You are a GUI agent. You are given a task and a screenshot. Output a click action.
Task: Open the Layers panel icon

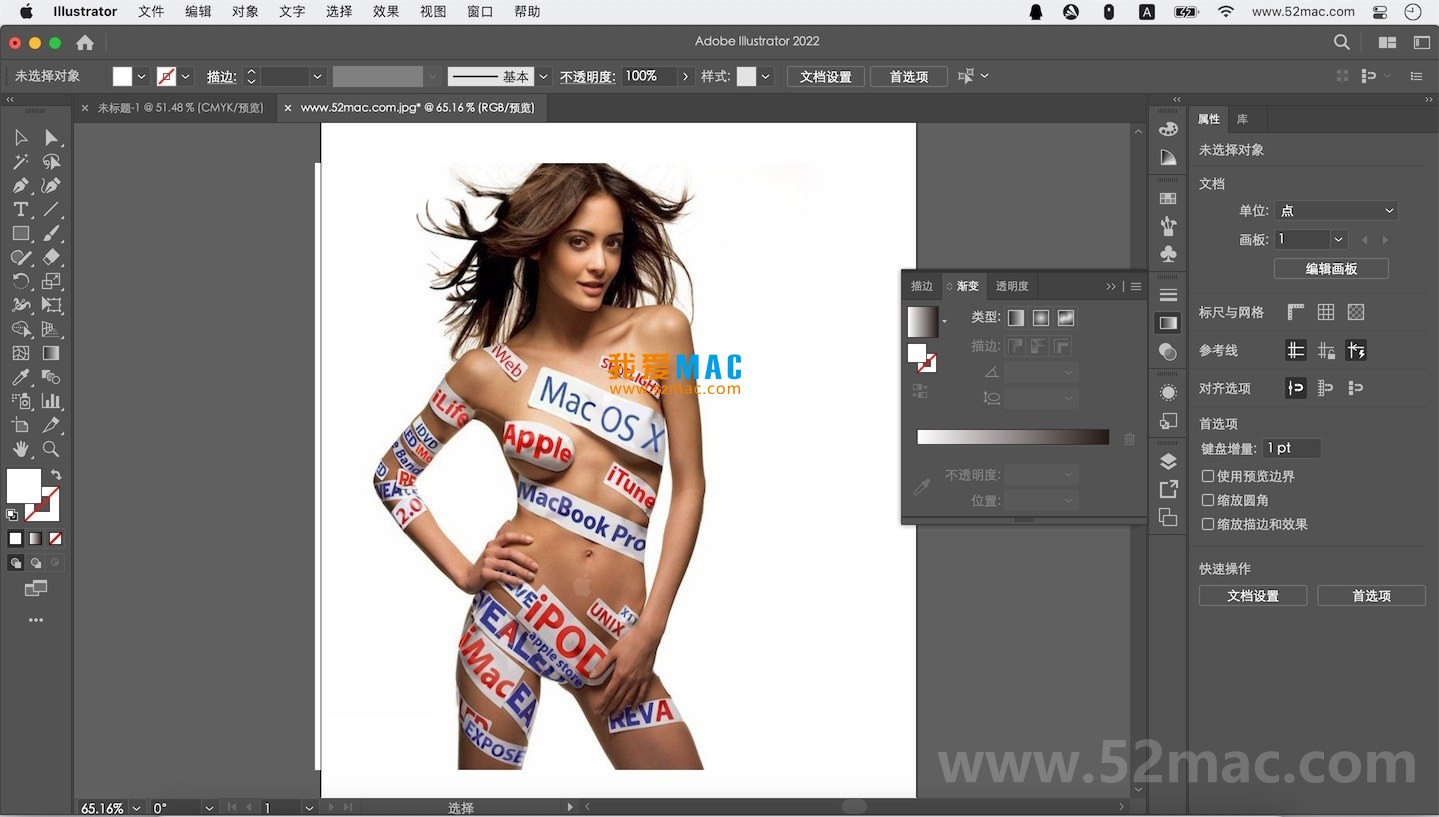(x=1168, y=461)
